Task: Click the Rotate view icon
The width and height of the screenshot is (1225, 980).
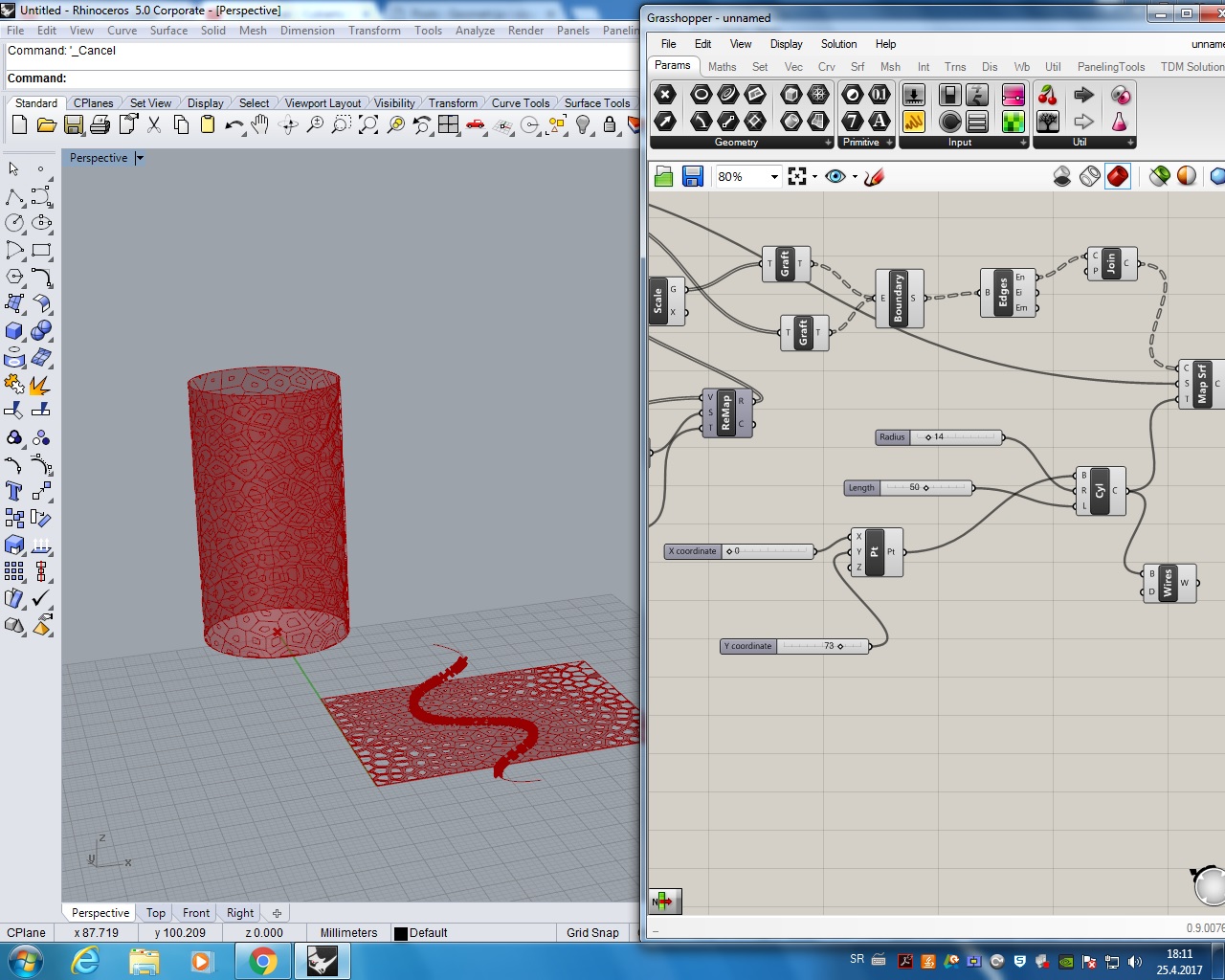Action: tap(288, 124)
